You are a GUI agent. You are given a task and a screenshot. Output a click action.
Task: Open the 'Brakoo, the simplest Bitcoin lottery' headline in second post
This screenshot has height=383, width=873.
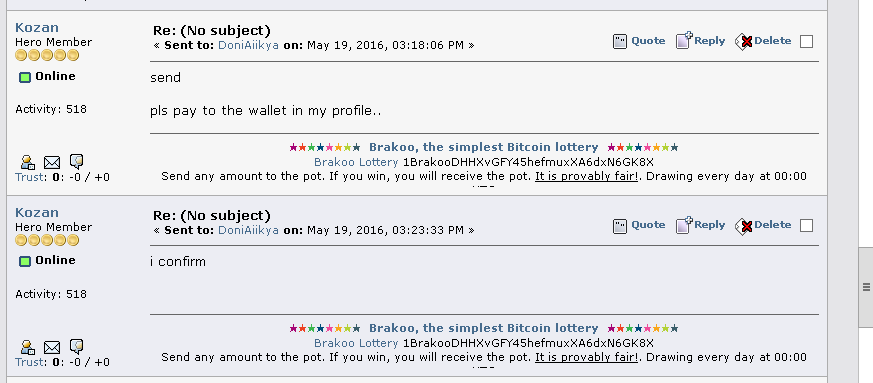[483, 328]
